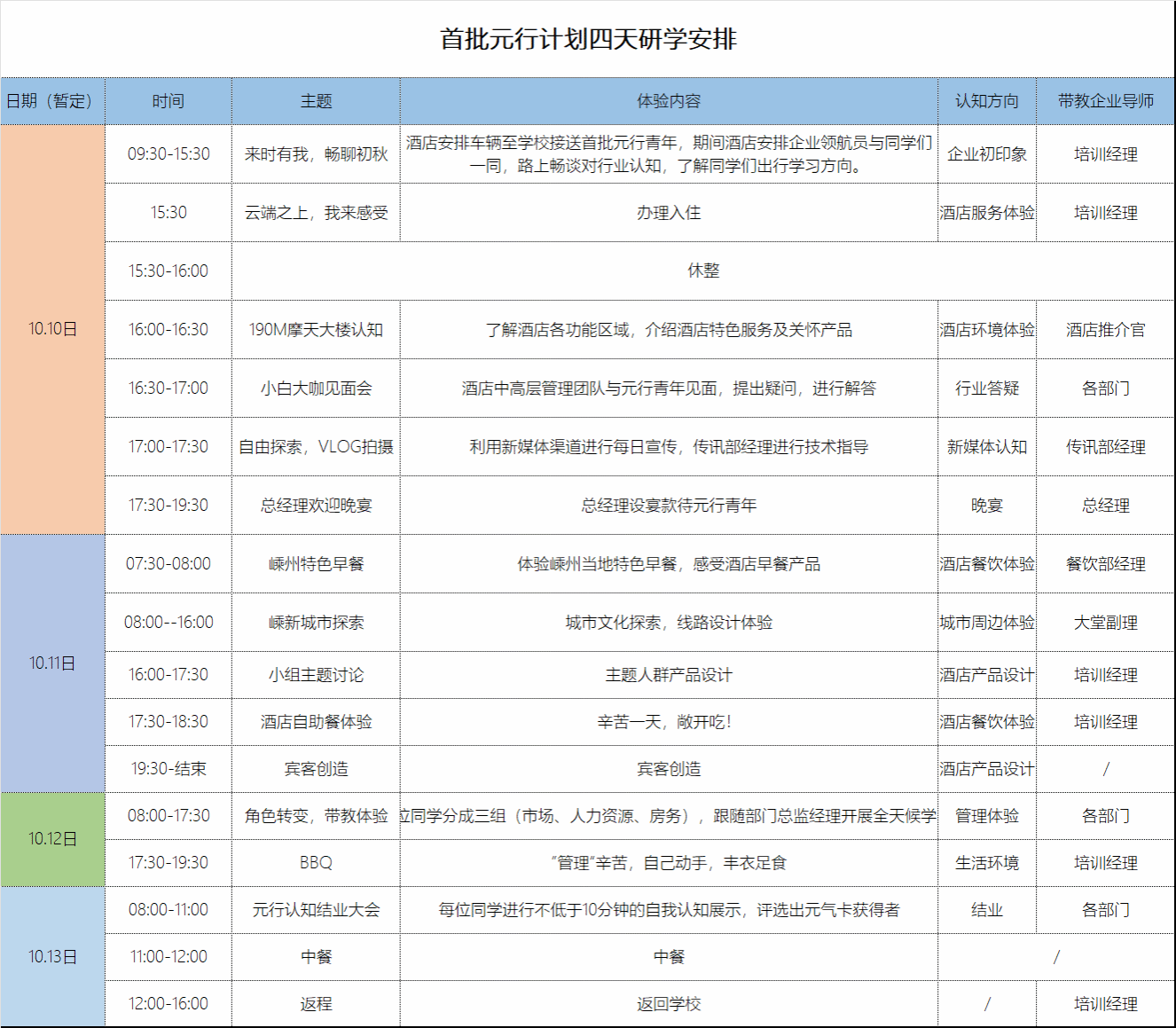Viewport: 1176px width, 1028px height.
Task: Select the 09:30-15:30 time cell
Action: pos(169,154)
